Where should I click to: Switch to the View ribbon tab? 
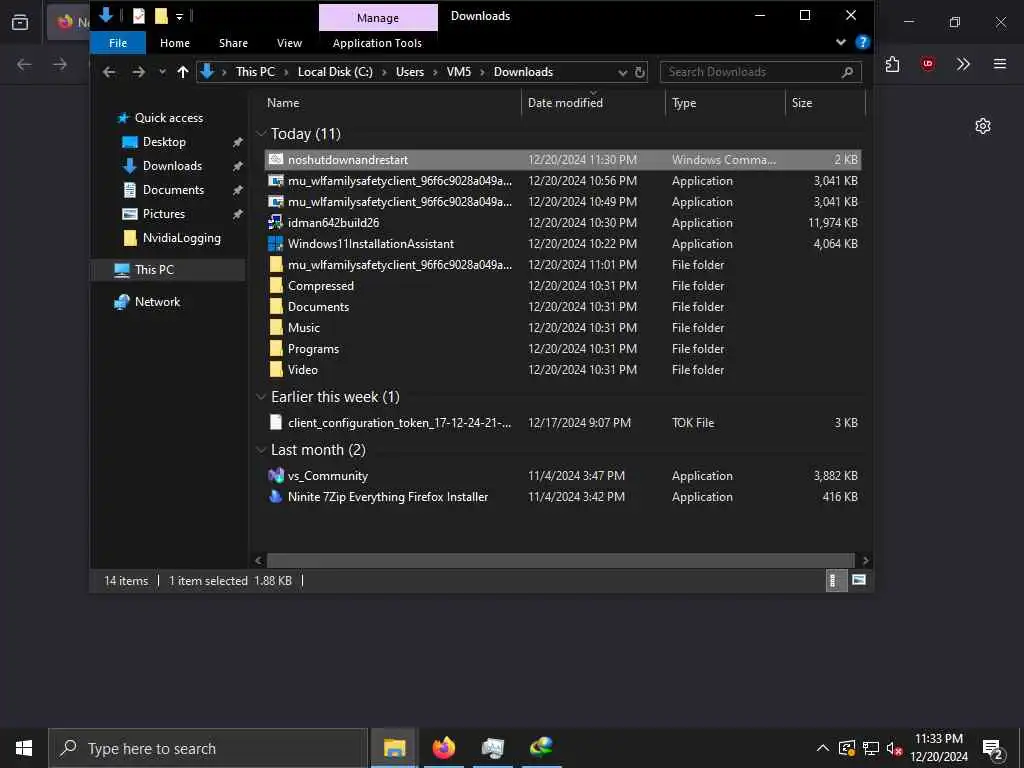pos(289,43)
